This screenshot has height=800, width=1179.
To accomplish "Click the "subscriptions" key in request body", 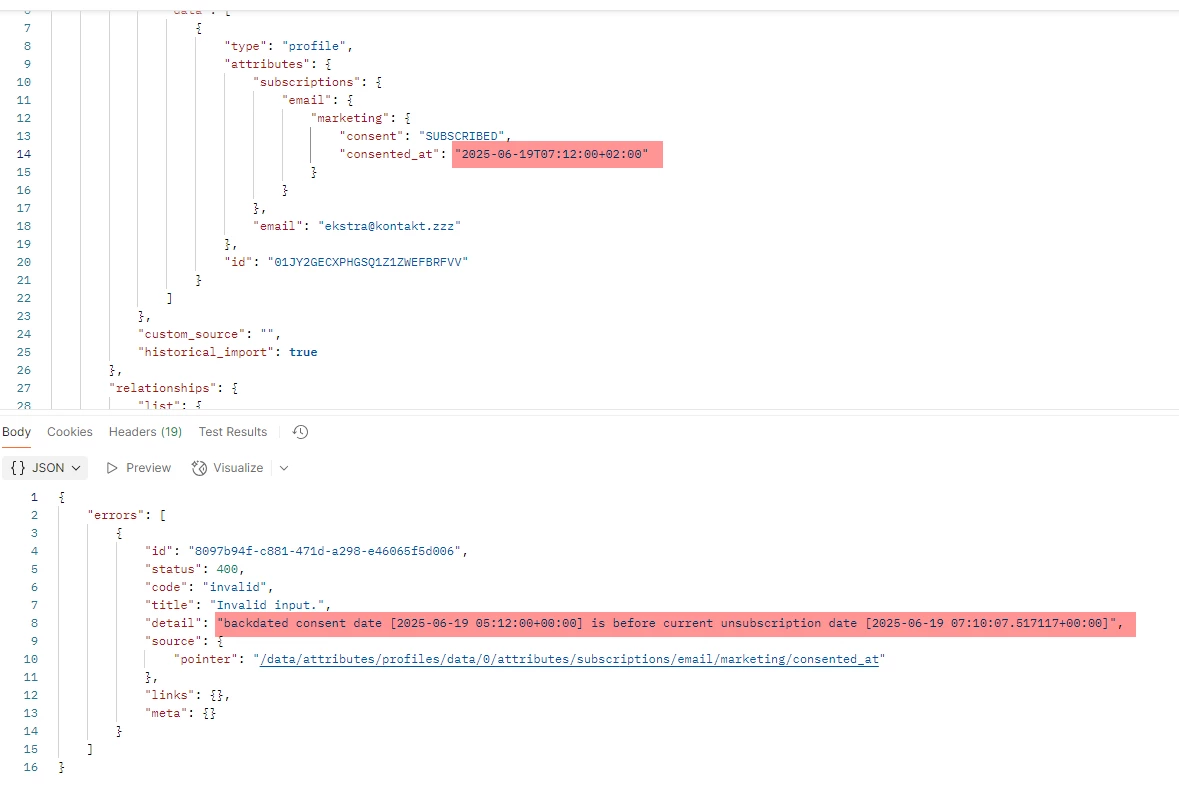I will pyautogui.click(x=307, y=82).
